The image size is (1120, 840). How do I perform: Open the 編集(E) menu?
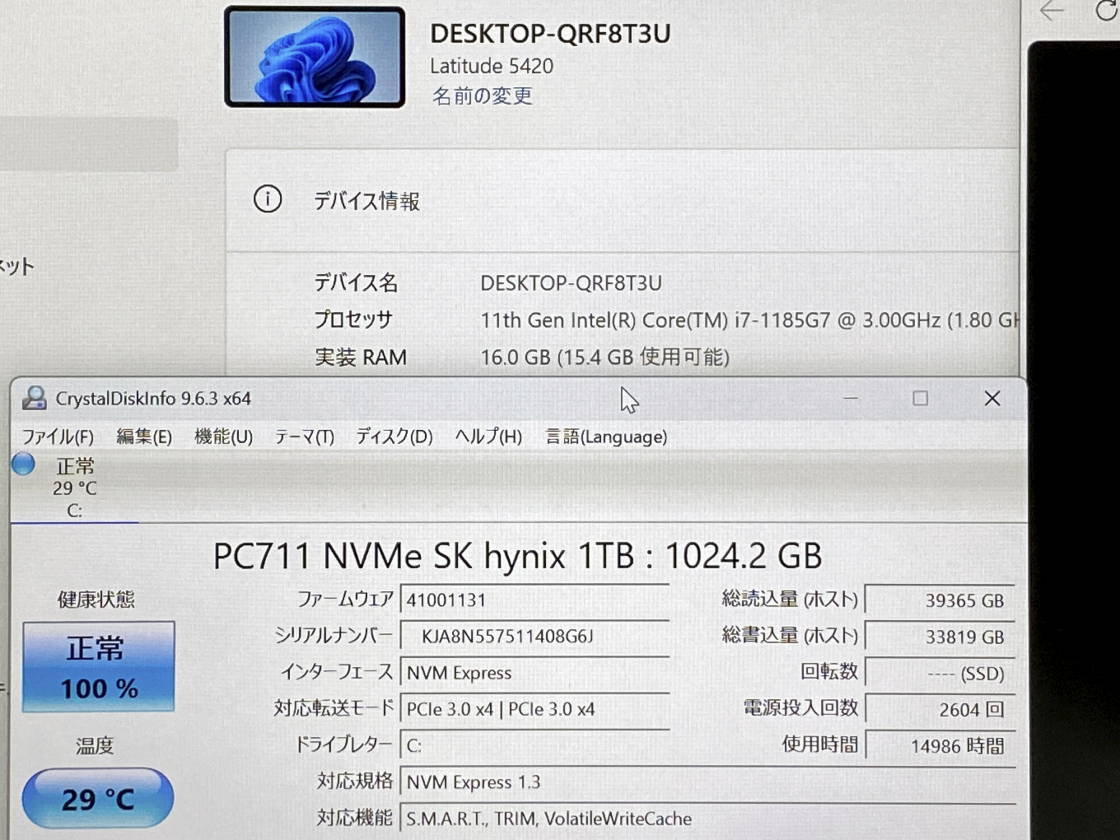(144, 436)
